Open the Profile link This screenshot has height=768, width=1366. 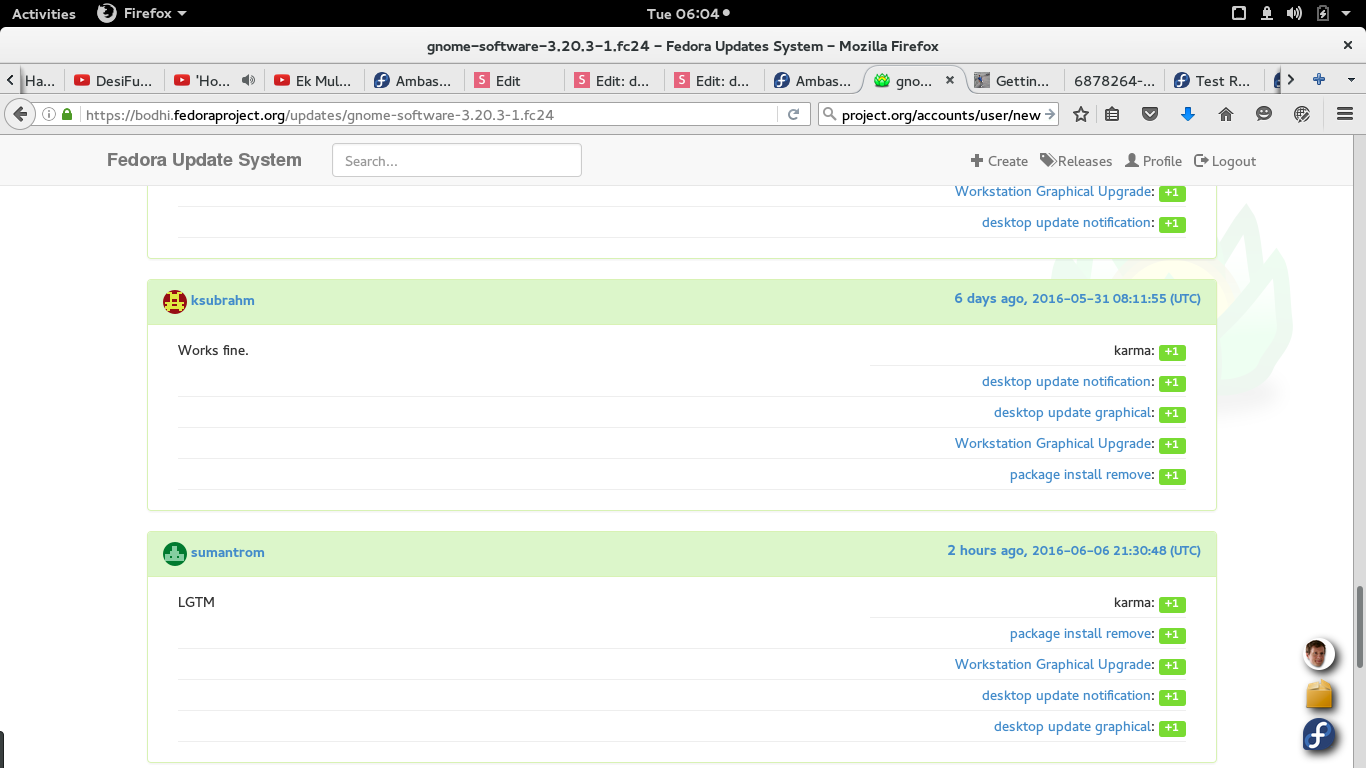[x=1153, y=161]
